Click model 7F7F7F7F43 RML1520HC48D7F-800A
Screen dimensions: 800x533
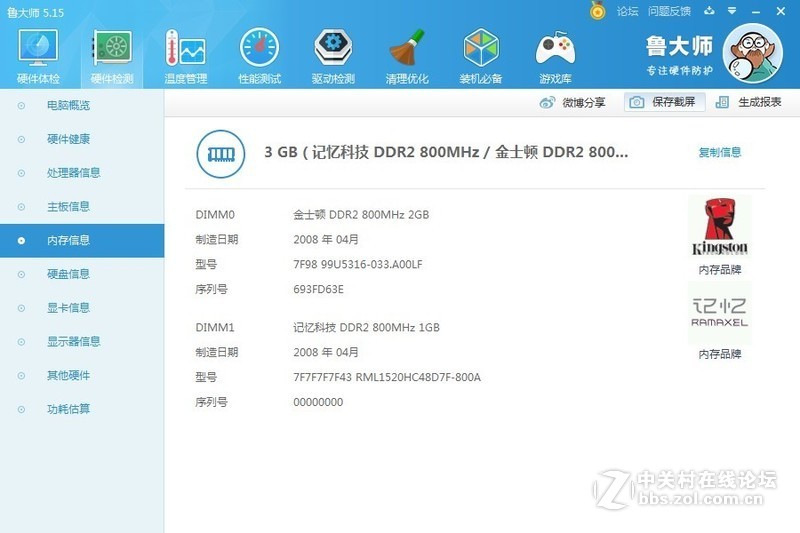click(387, 377)
